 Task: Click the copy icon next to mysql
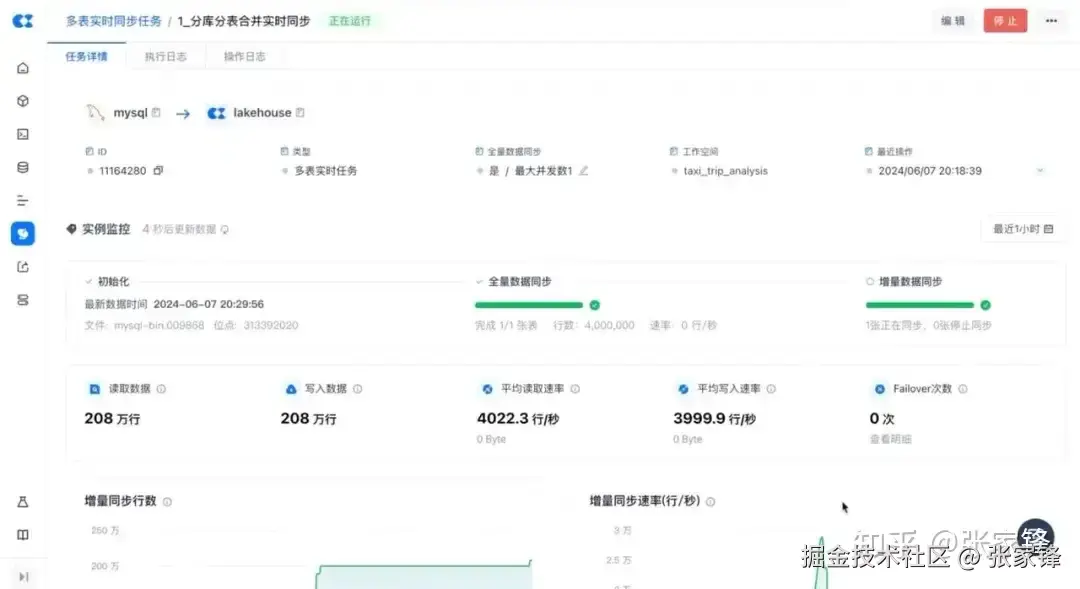coord(156,112)
